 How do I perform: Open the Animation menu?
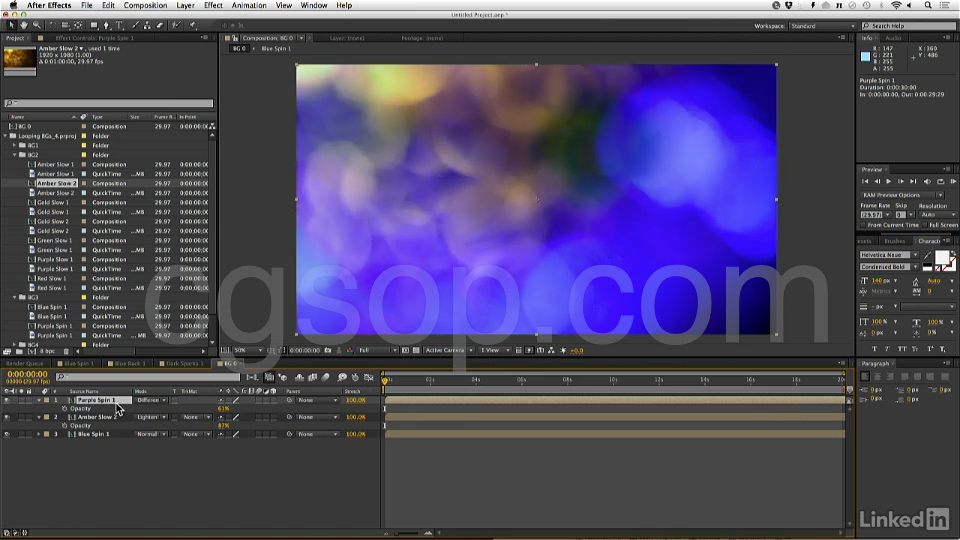249,6
